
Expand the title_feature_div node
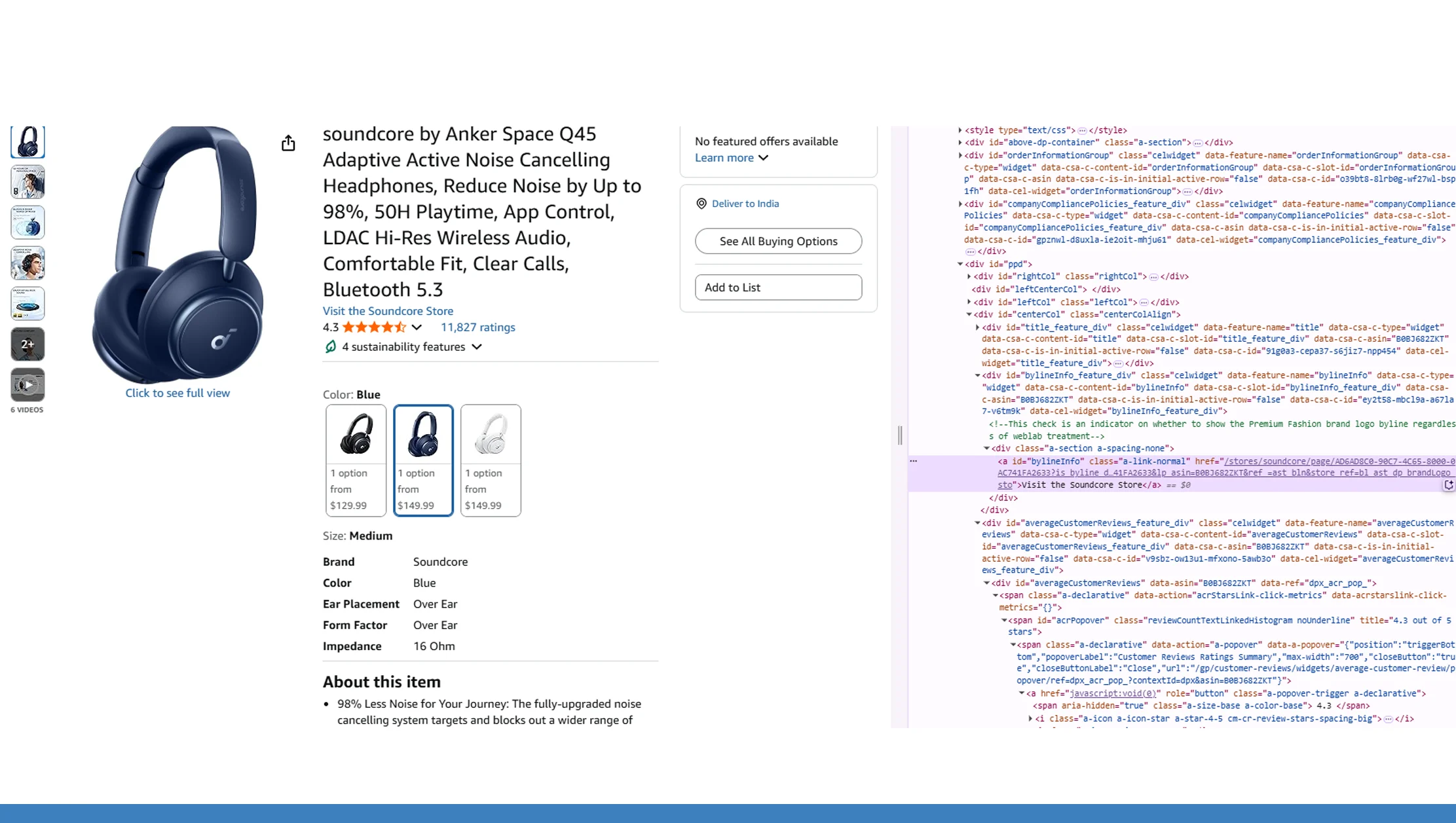tap(978, 327)
